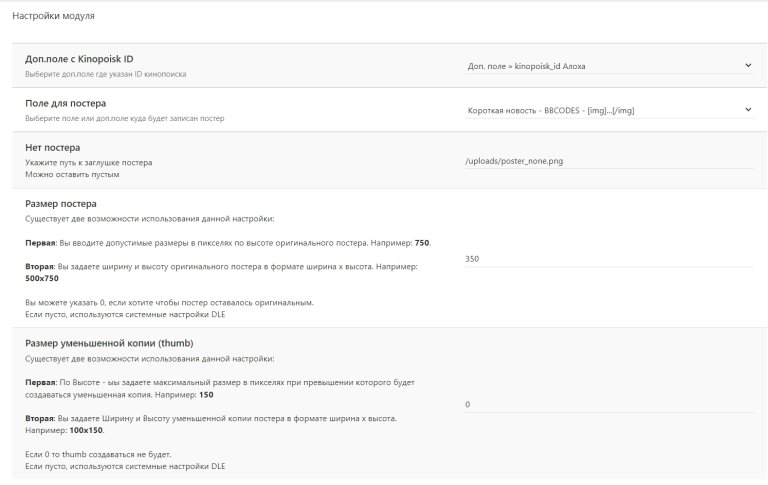
Task: Click the bold example value '500x750'
Action: coord(42,278)
